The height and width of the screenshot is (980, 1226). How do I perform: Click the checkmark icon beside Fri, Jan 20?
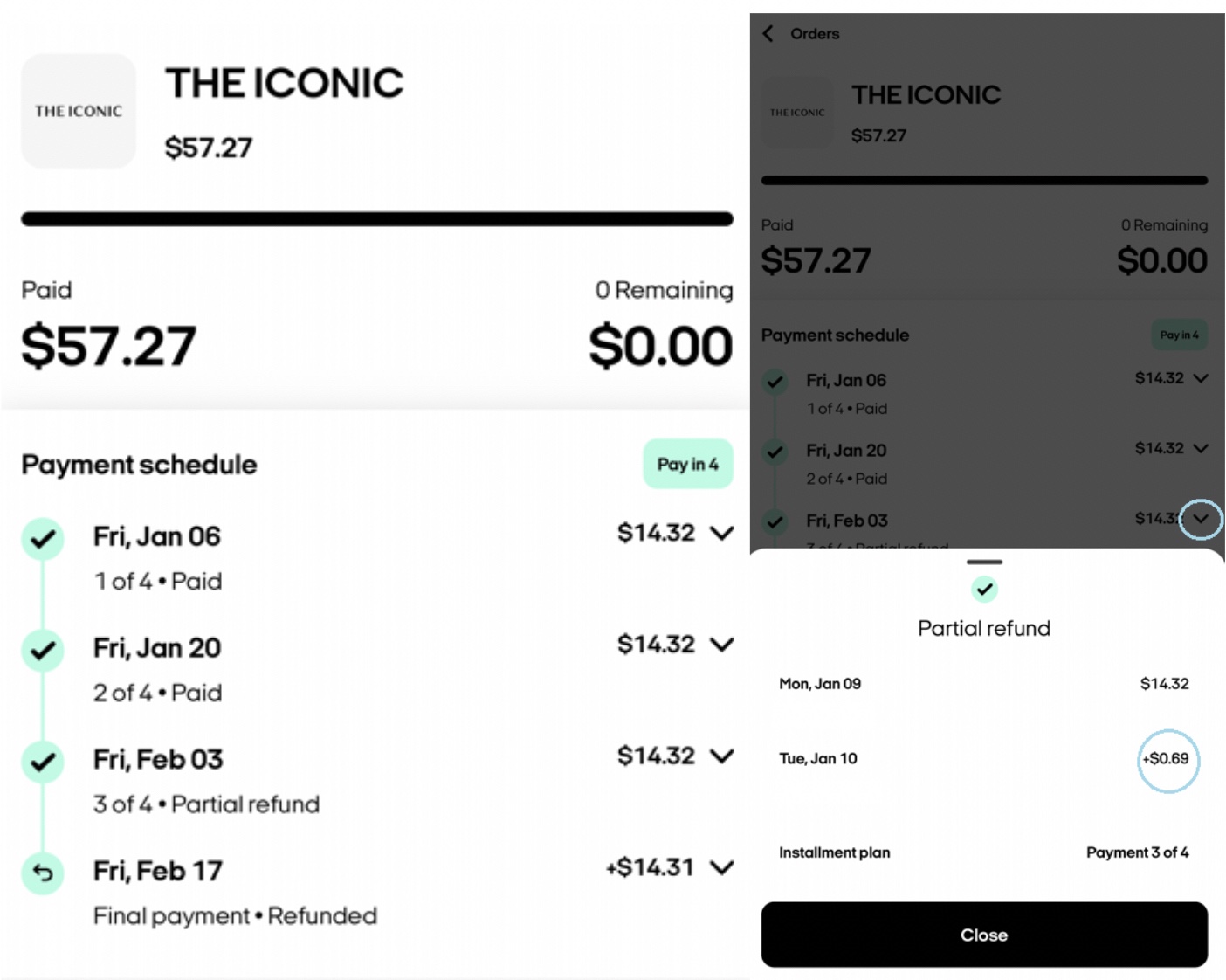43,651
